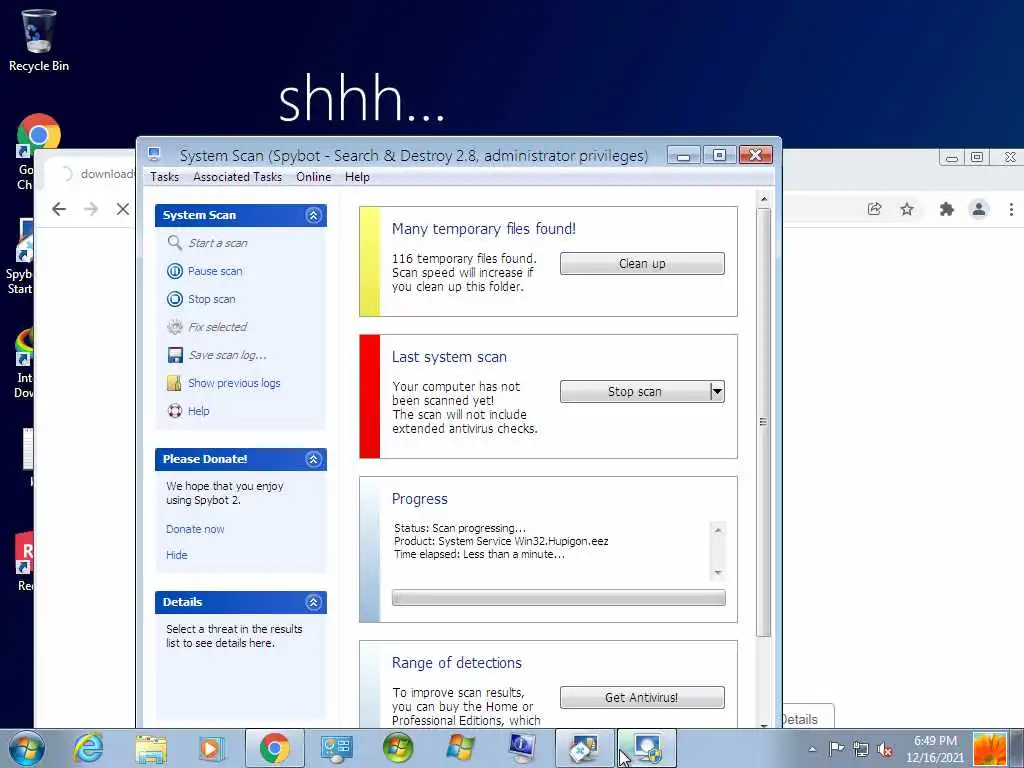Viewport: 1024px width, 768px height.
Task: Show hidden tray icons arrow
Action: 812,749
